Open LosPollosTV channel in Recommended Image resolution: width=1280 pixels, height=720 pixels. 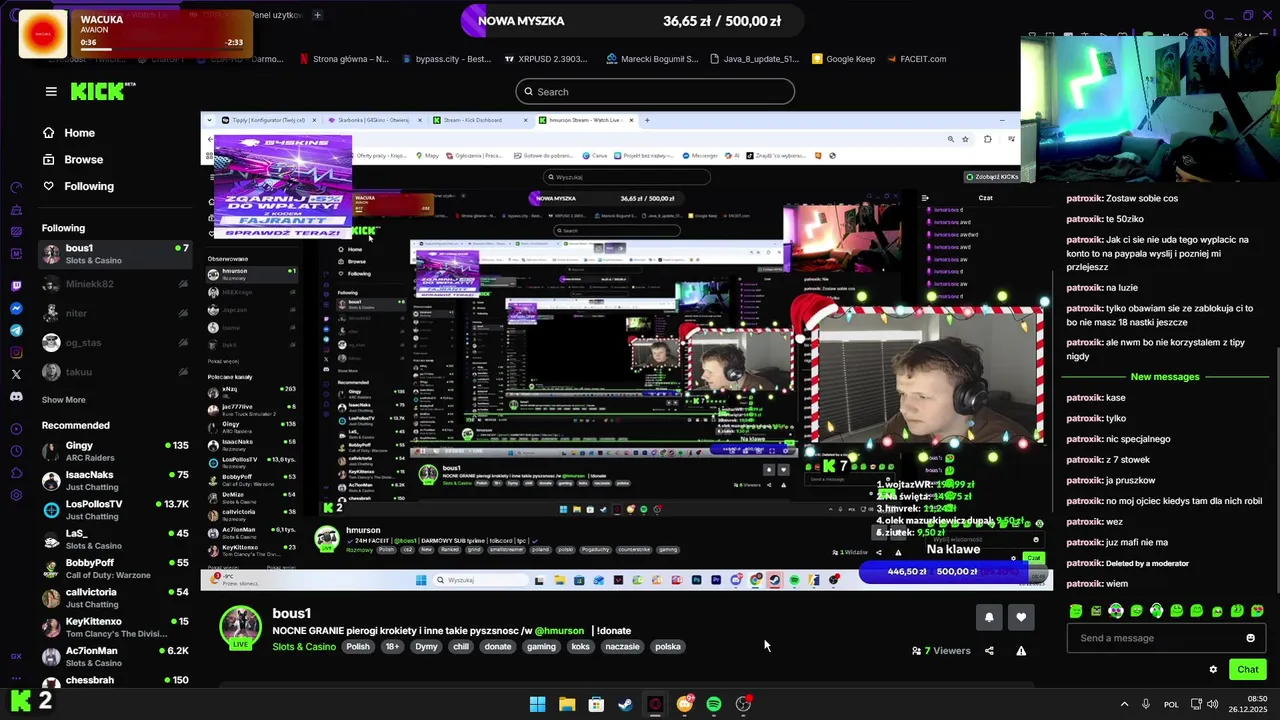click(x=115, y=510)
